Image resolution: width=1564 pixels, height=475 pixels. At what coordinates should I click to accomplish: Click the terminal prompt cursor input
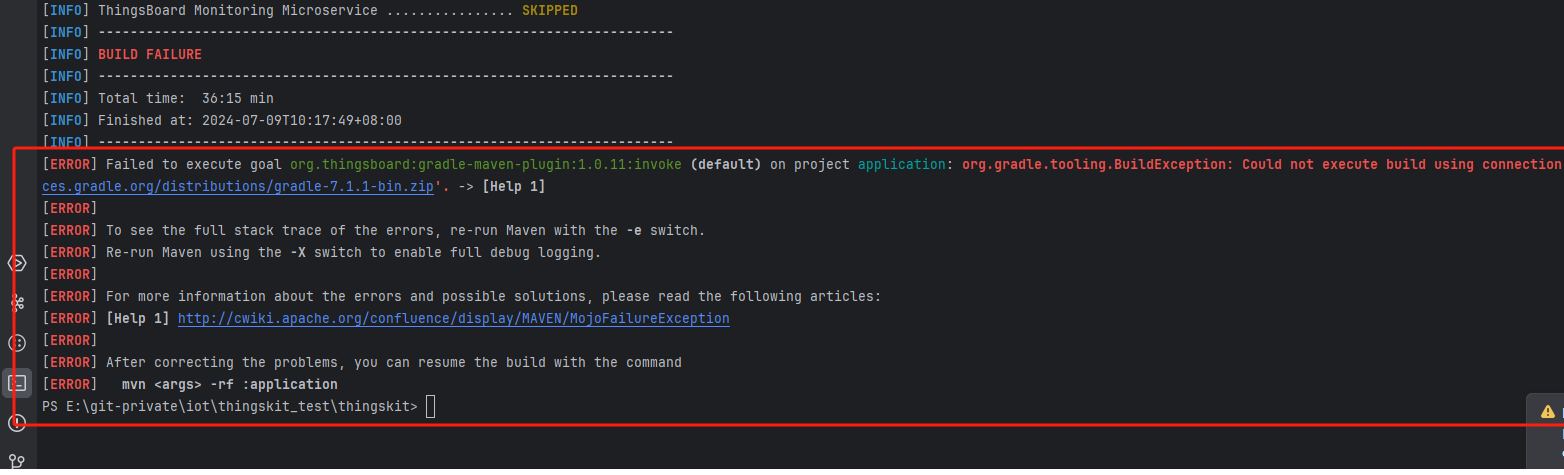point(430,406)
